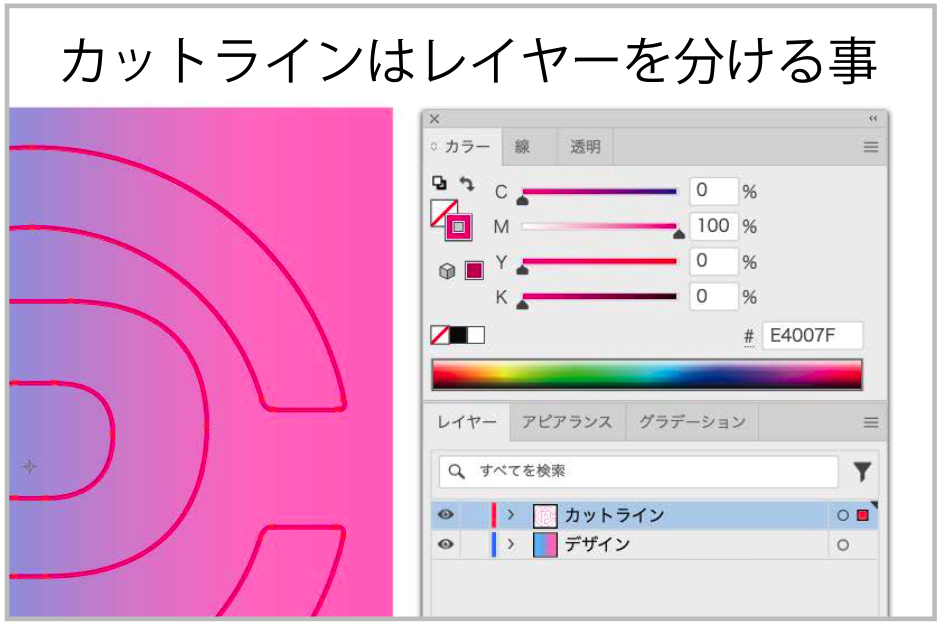Image resolution: width=944 pixels, height=627 pixels.
Task: Click the filter funnel icon in Layers panel
Action: pyautogui.click(x=861, y=471)
